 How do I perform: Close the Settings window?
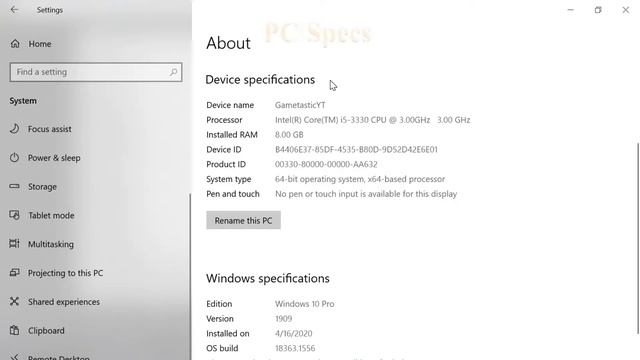tap(625, 10)
